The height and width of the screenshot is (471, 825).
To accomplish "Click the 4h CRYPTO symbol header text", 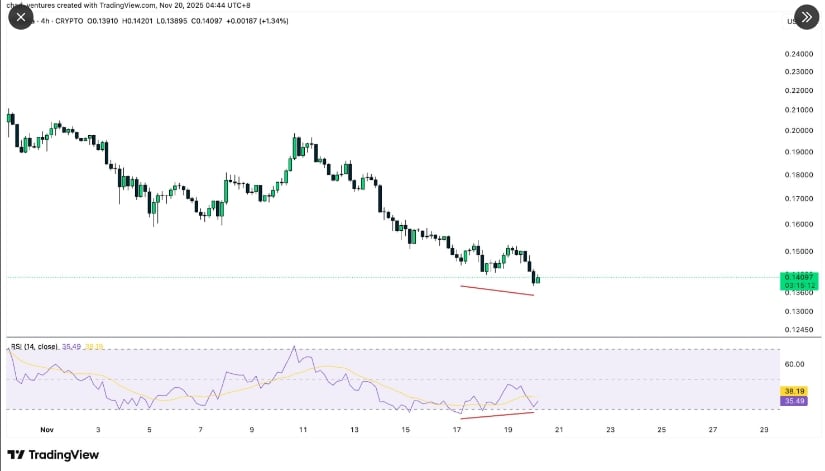I will pyautogui.click(x=50, y=21).
